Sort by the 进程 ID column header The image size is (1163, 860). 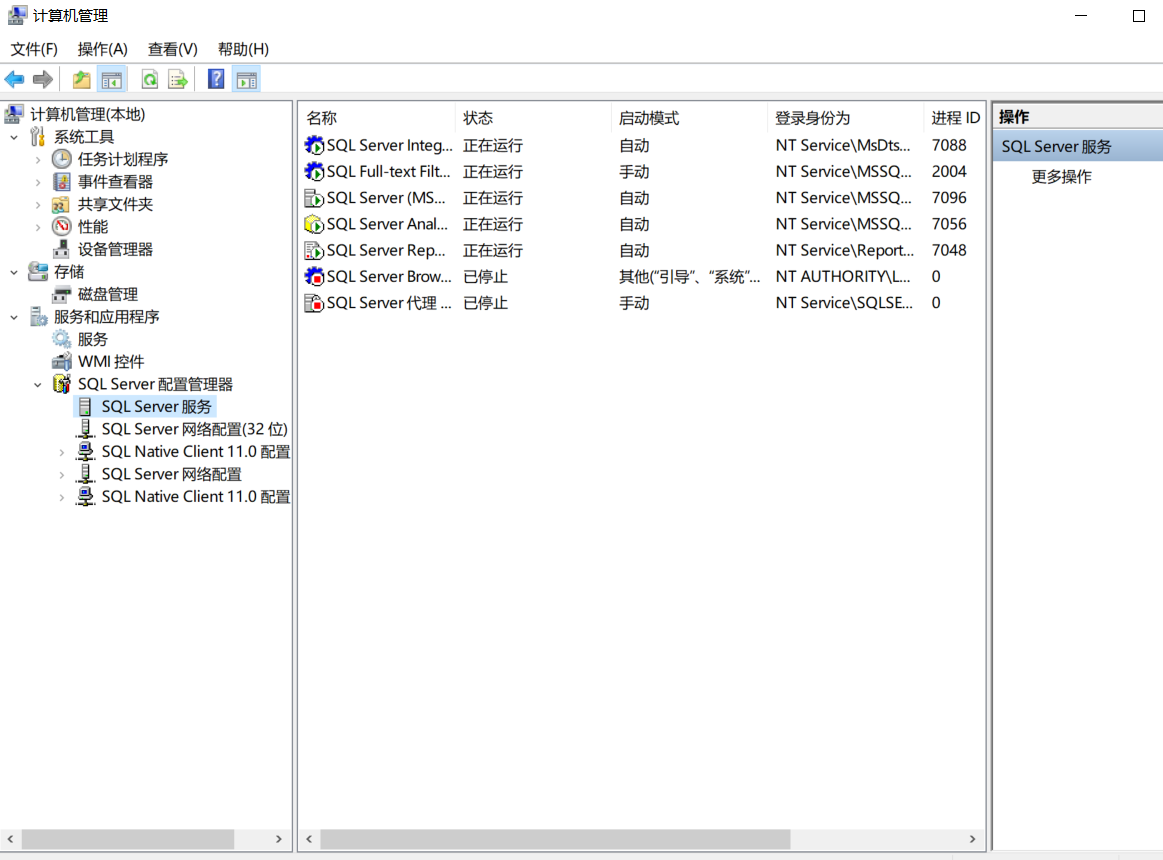click(x=955, y=118)
